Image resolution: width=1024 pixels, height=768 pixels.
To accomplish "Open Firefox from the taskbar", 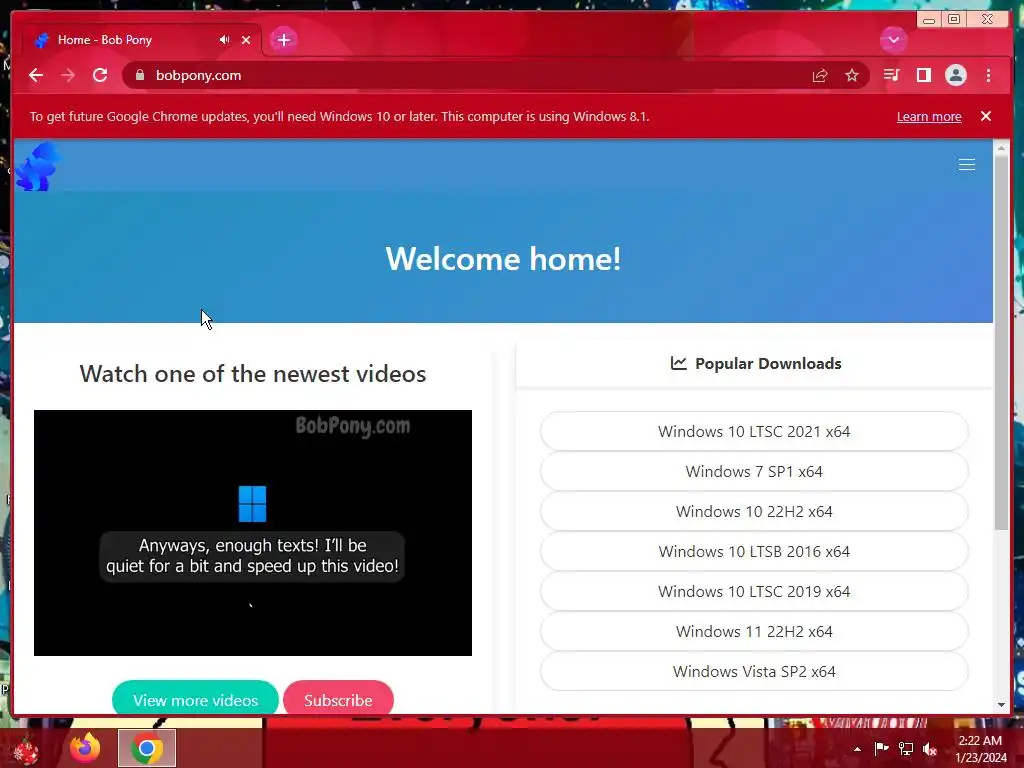I will tap(85, 748).
